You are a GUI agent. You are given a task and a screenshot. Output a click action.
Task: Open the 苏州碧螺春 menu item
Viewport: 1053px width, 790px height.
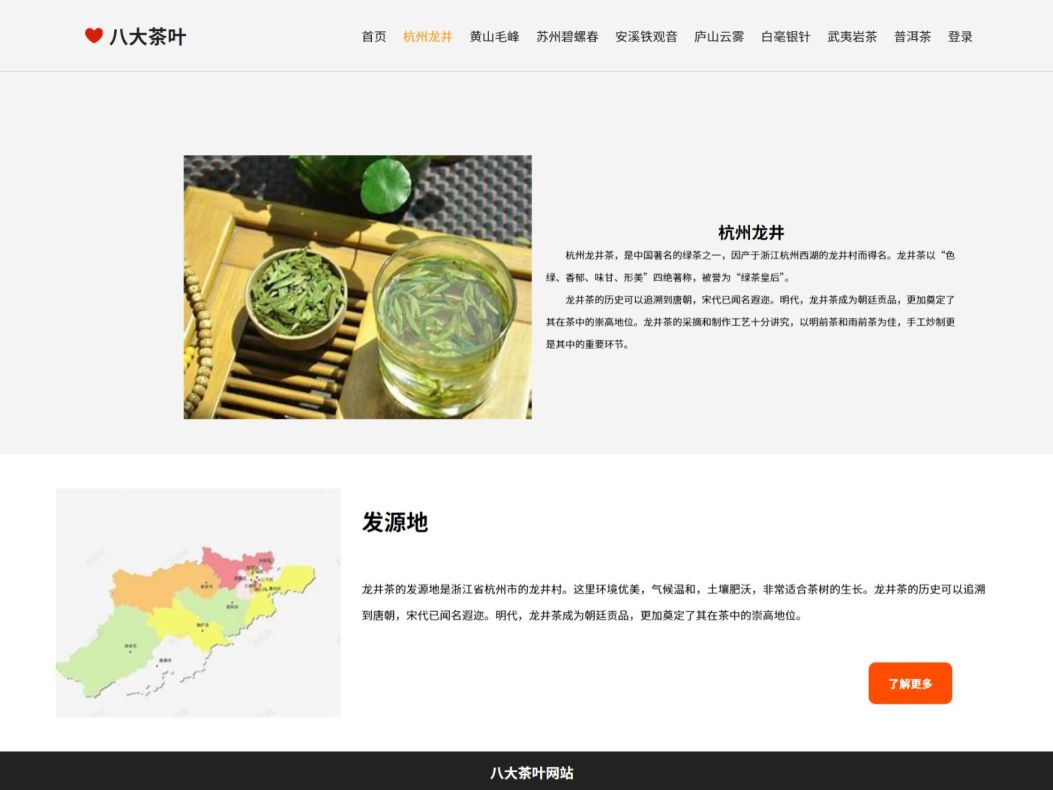(x=567, y=36)
